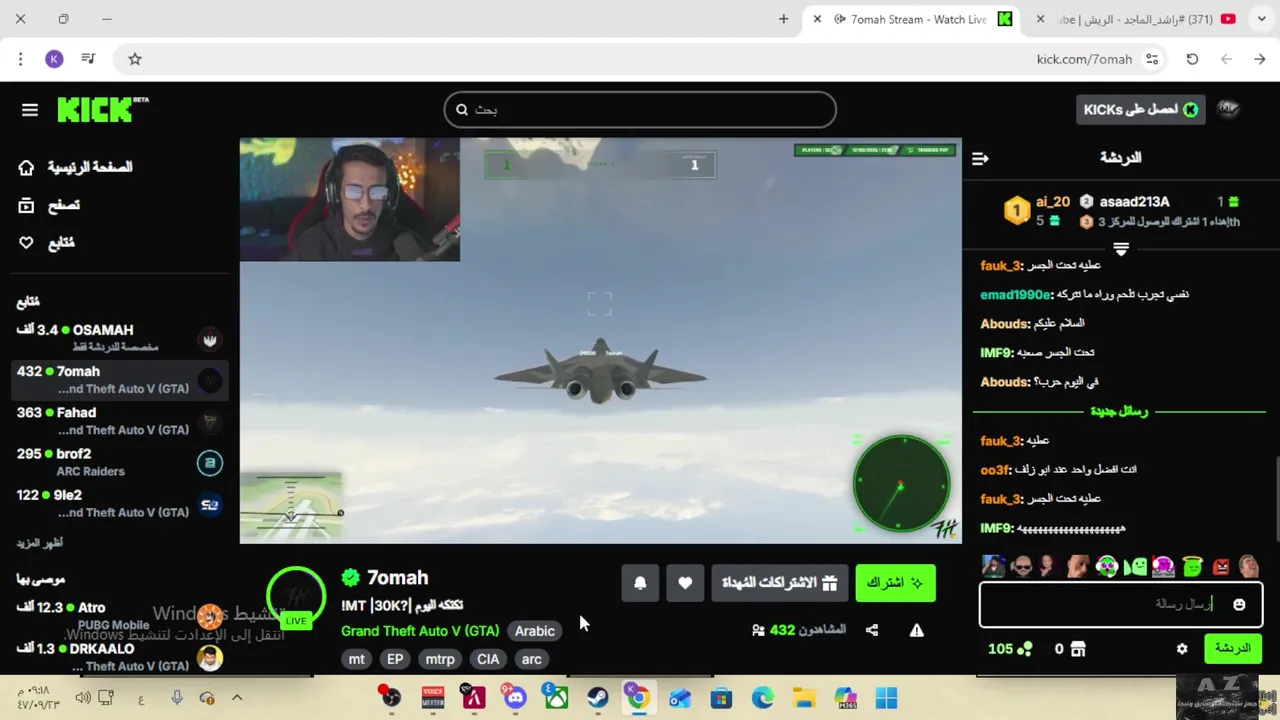
Task: Expand the chat leaderboard chevron below gifts
Action: (1121, 250)
